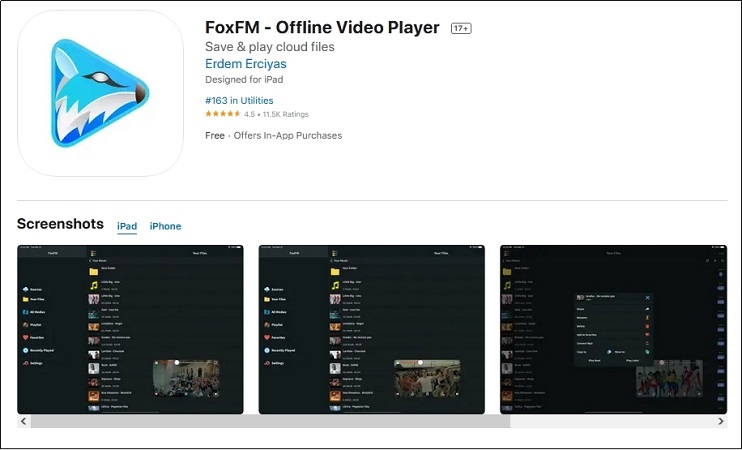Open the first iPad screenshot thumbnail
742x450 pixels.
pos(130,329)
